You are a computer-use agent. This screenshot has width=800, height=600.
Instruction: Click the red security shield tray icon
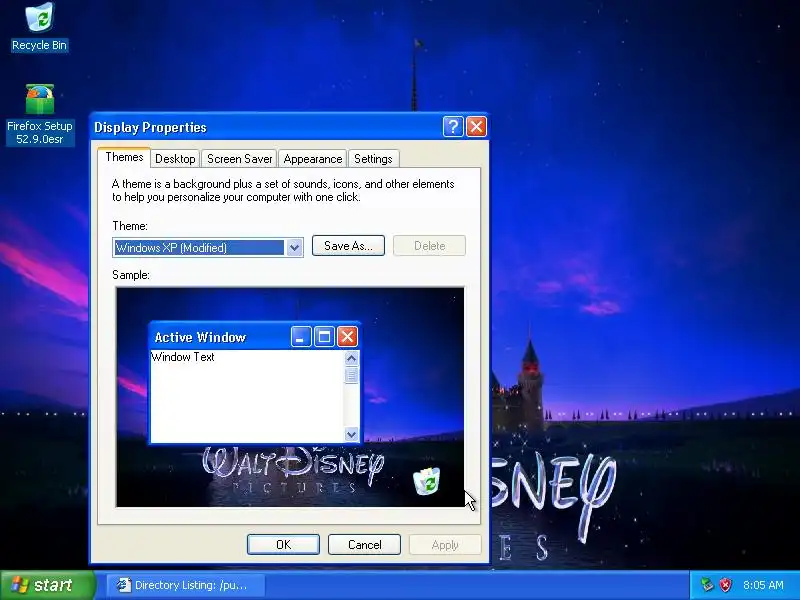pyautogui.click(x=725, y=585)
